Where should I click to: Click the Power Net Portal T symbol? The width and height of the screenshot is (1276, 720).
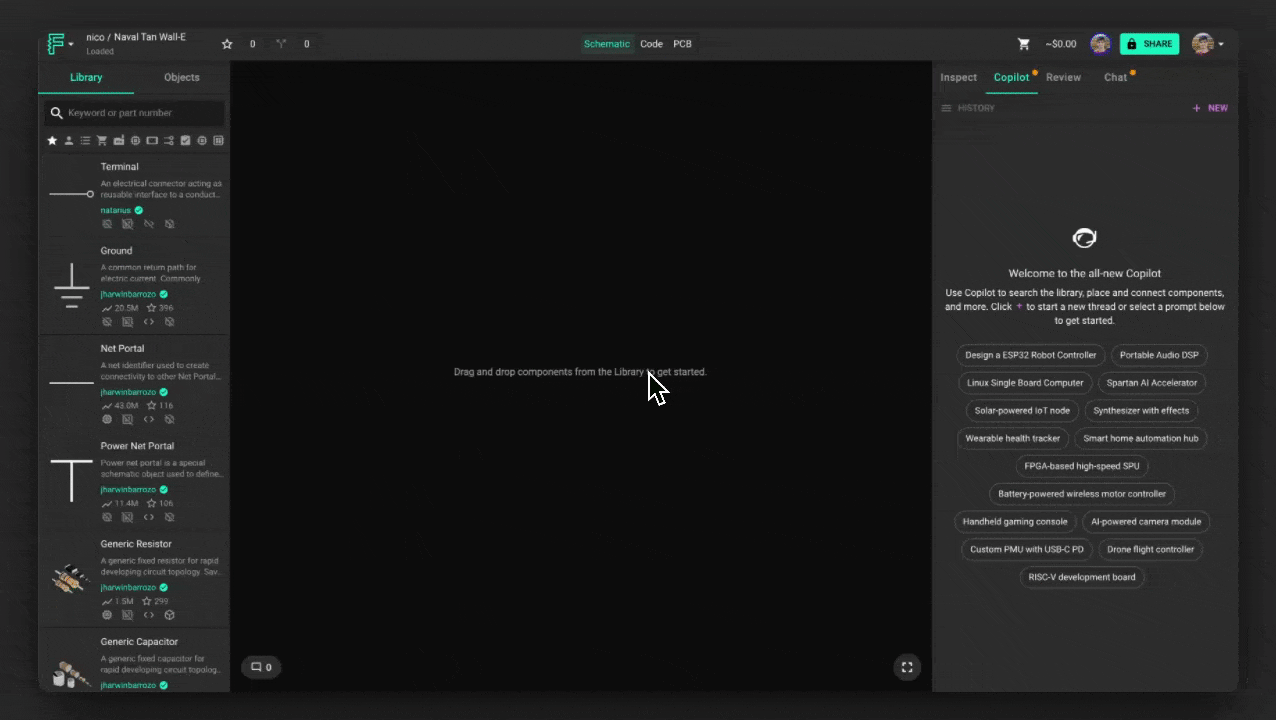pos(71,481)
